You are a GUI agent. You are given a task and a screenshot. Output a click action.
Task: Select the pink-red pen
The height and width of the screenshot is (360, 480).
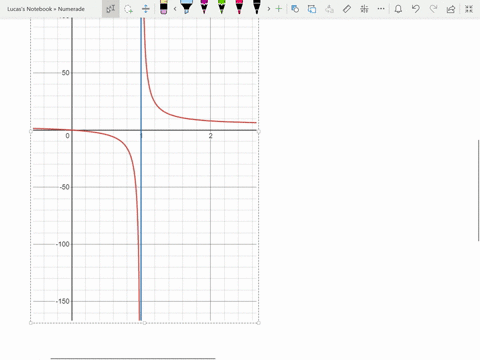tap(239, 7)
